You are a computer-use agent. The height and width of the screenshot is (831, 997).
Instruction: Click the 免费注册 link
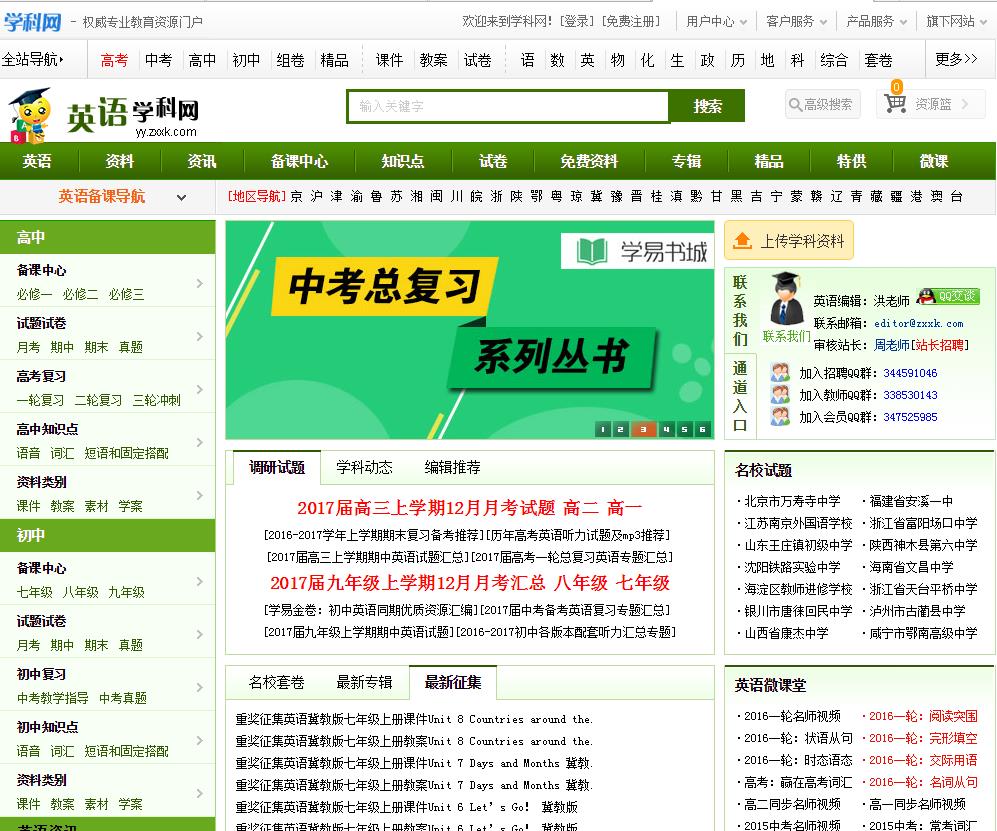(631, 22)
